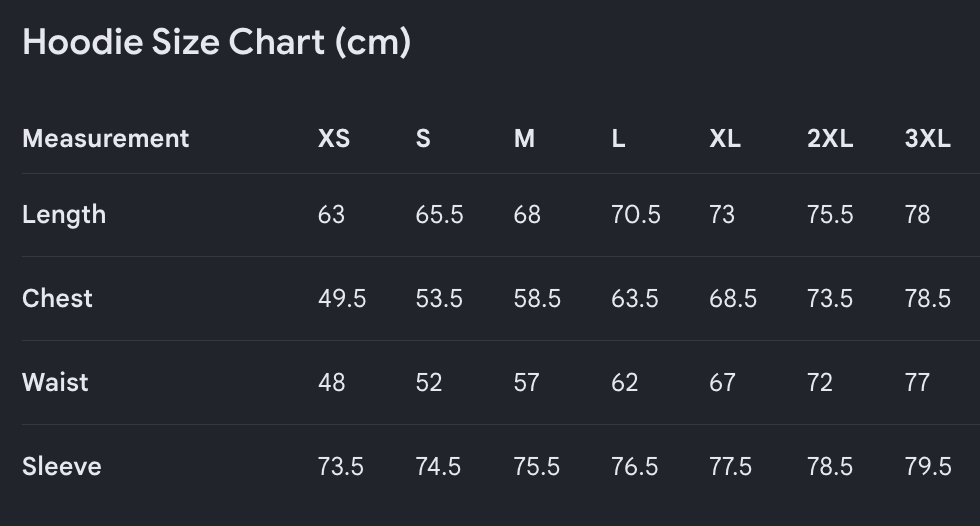Click the 2XL sleeve value 78.5
This screenshot has height=526, width=980.
(830, 467)
